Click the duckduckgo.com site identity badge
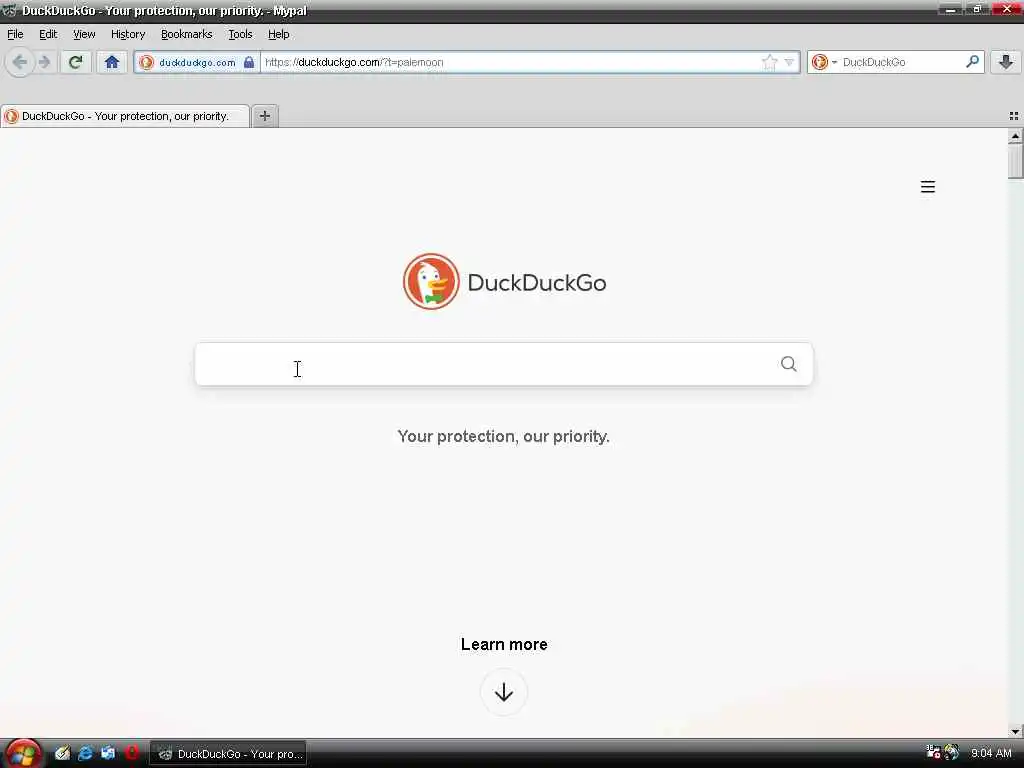Screen dimensions: 1024x768 (x=197, y=62)
